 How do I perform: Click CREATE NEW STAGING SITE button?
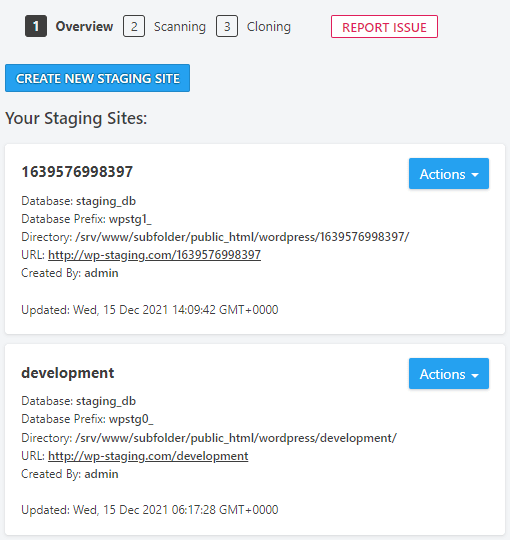click(97, 78)
